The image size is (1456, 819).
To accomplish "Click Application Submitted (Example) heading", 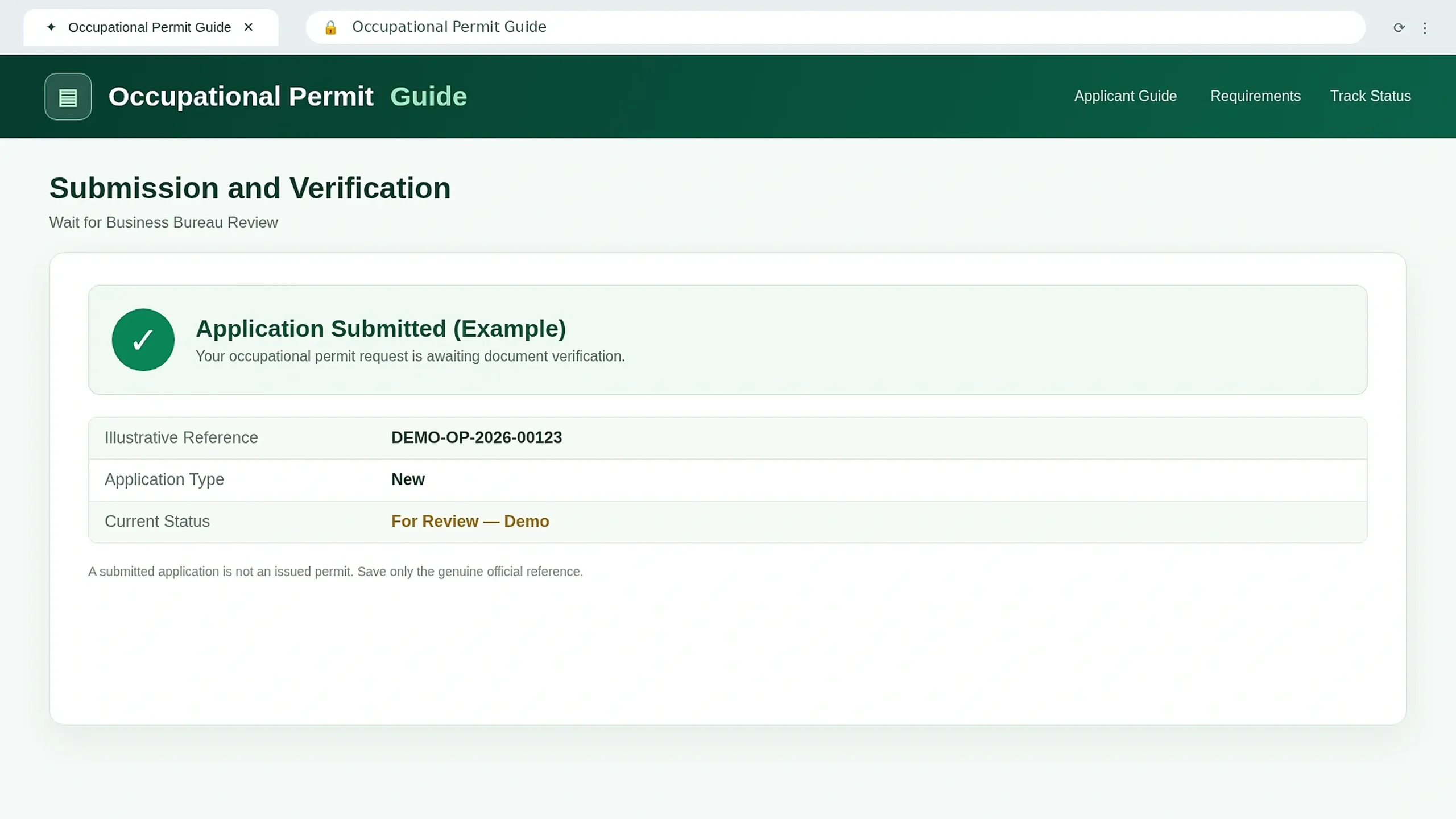I will pos(381,329).
